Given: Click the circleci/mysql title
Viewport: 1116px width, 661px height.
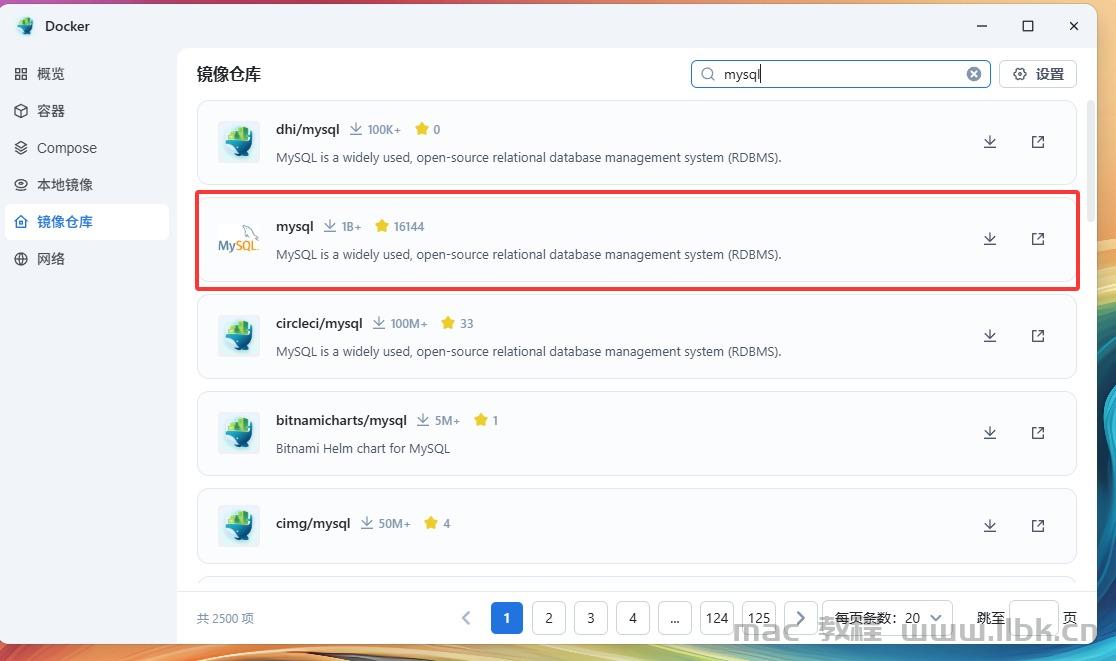Looking at the screenshot, I should [x=319, y=323].
